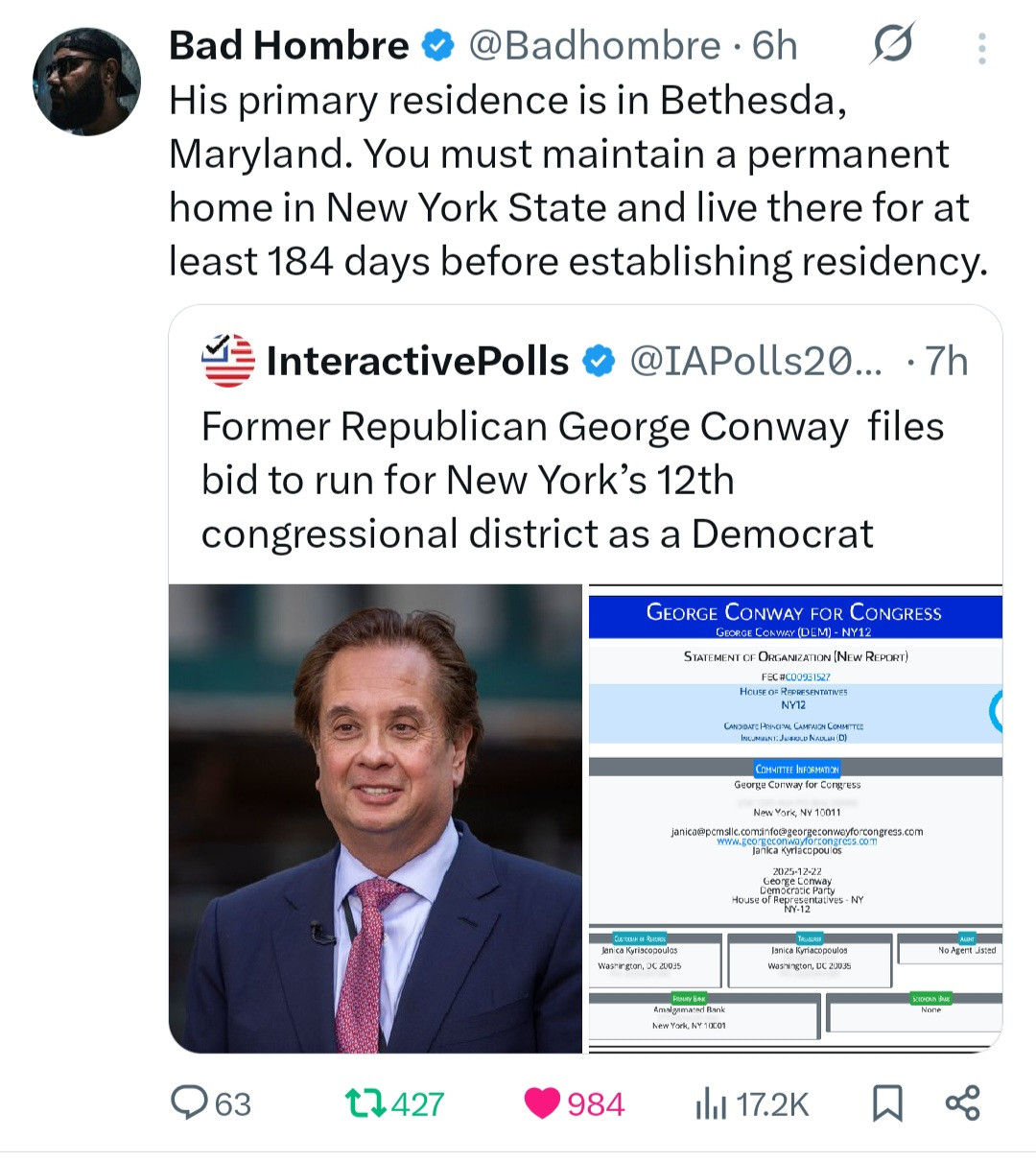This screenshot has height=1162, width=1036.
Task: View the FEC Statement of Organization image
Action: tap(794, 818)
